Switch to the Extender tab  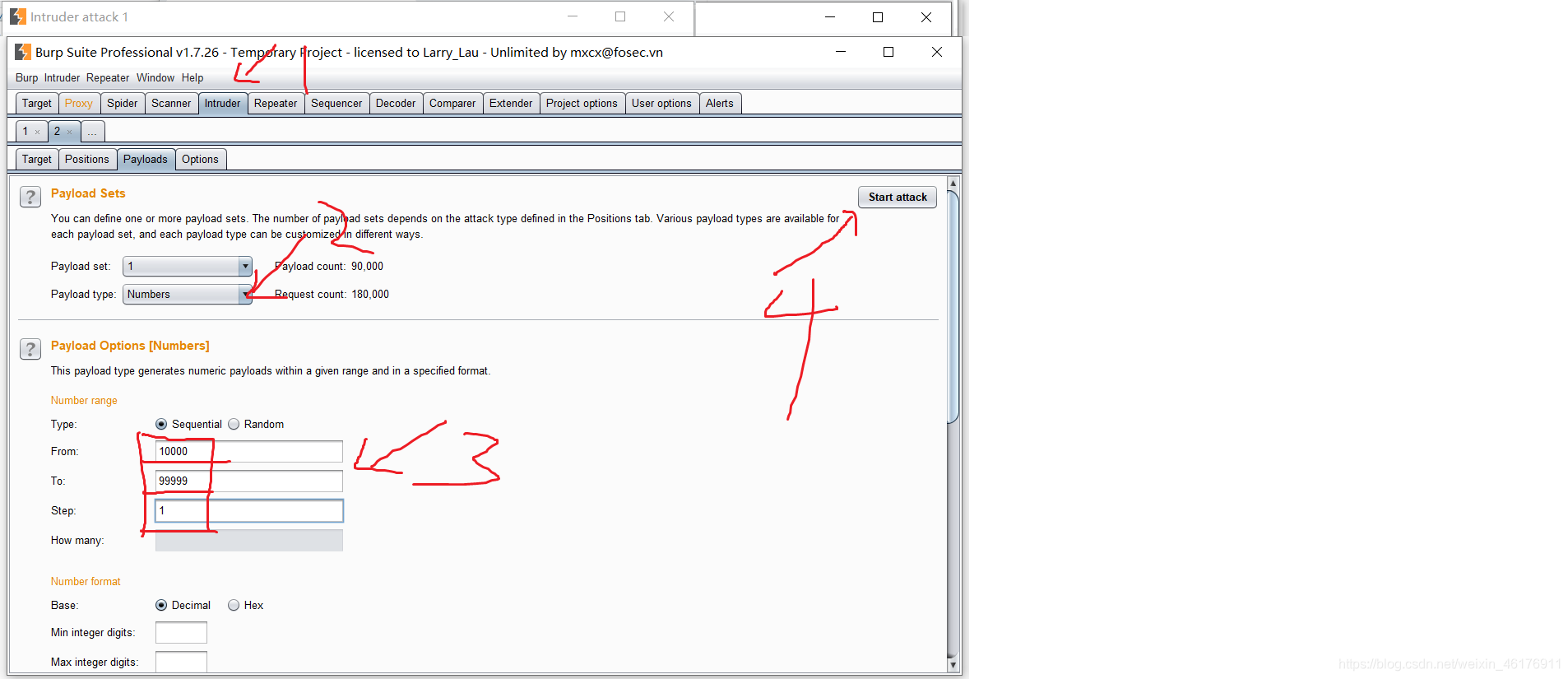pos(511,103)
